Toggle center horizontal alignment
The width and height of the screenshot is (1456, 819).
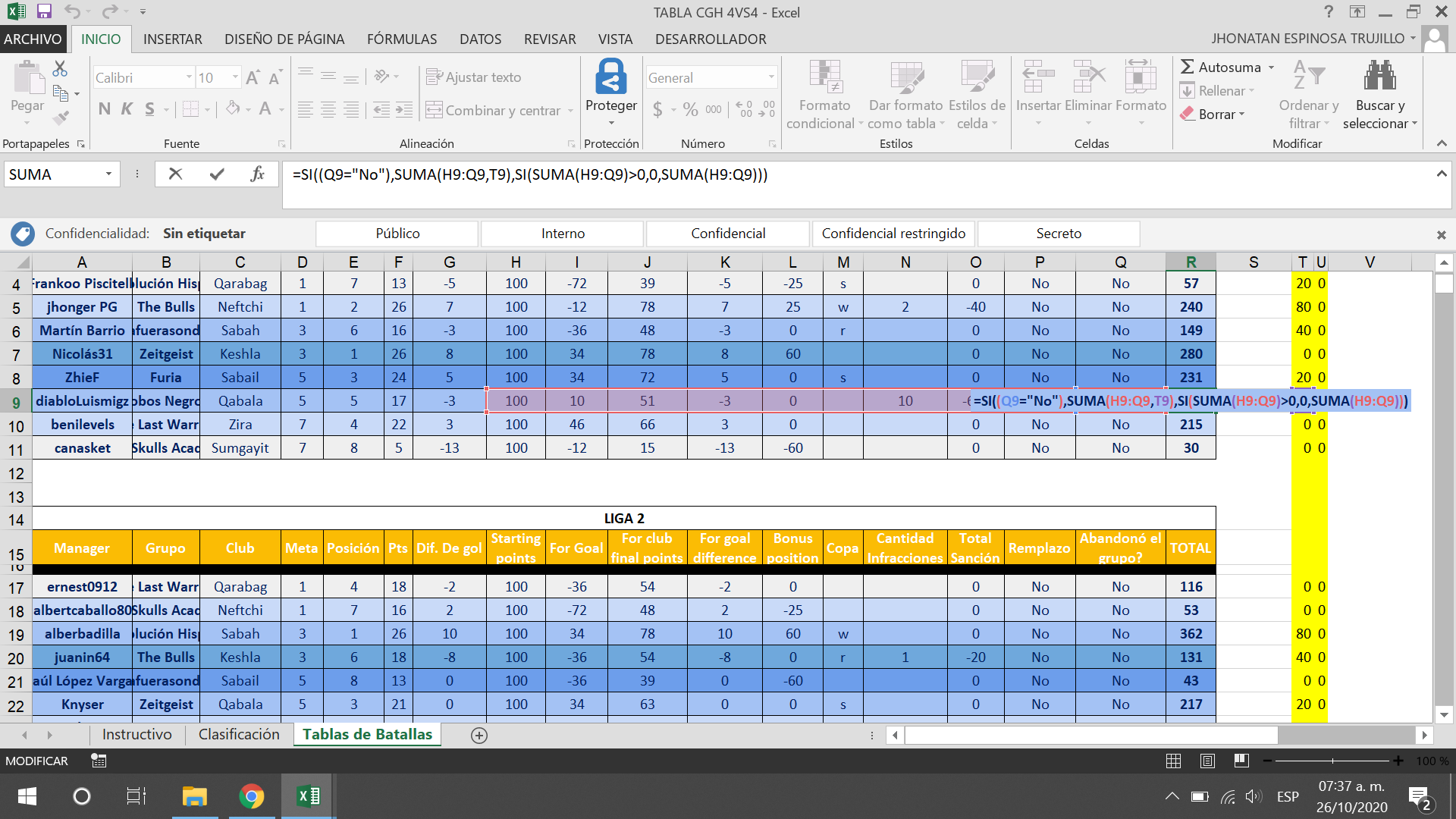point(328,110)
